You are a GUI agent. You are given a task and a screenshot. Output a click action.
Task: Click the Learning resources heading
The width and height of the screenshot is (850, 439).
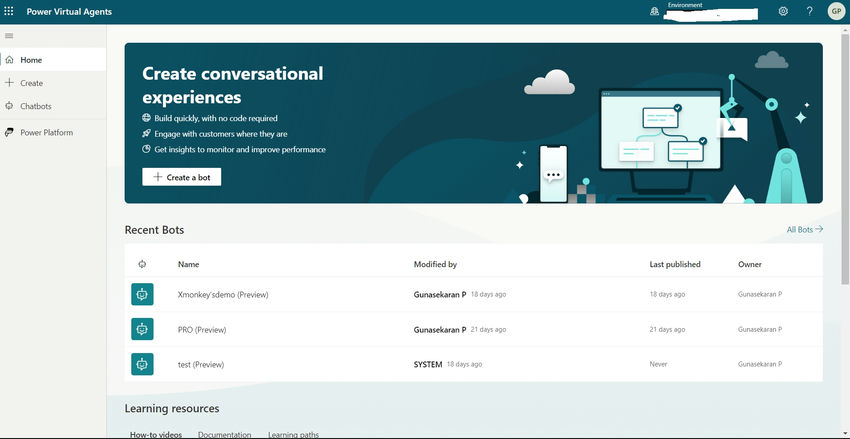tap(172, 409)
